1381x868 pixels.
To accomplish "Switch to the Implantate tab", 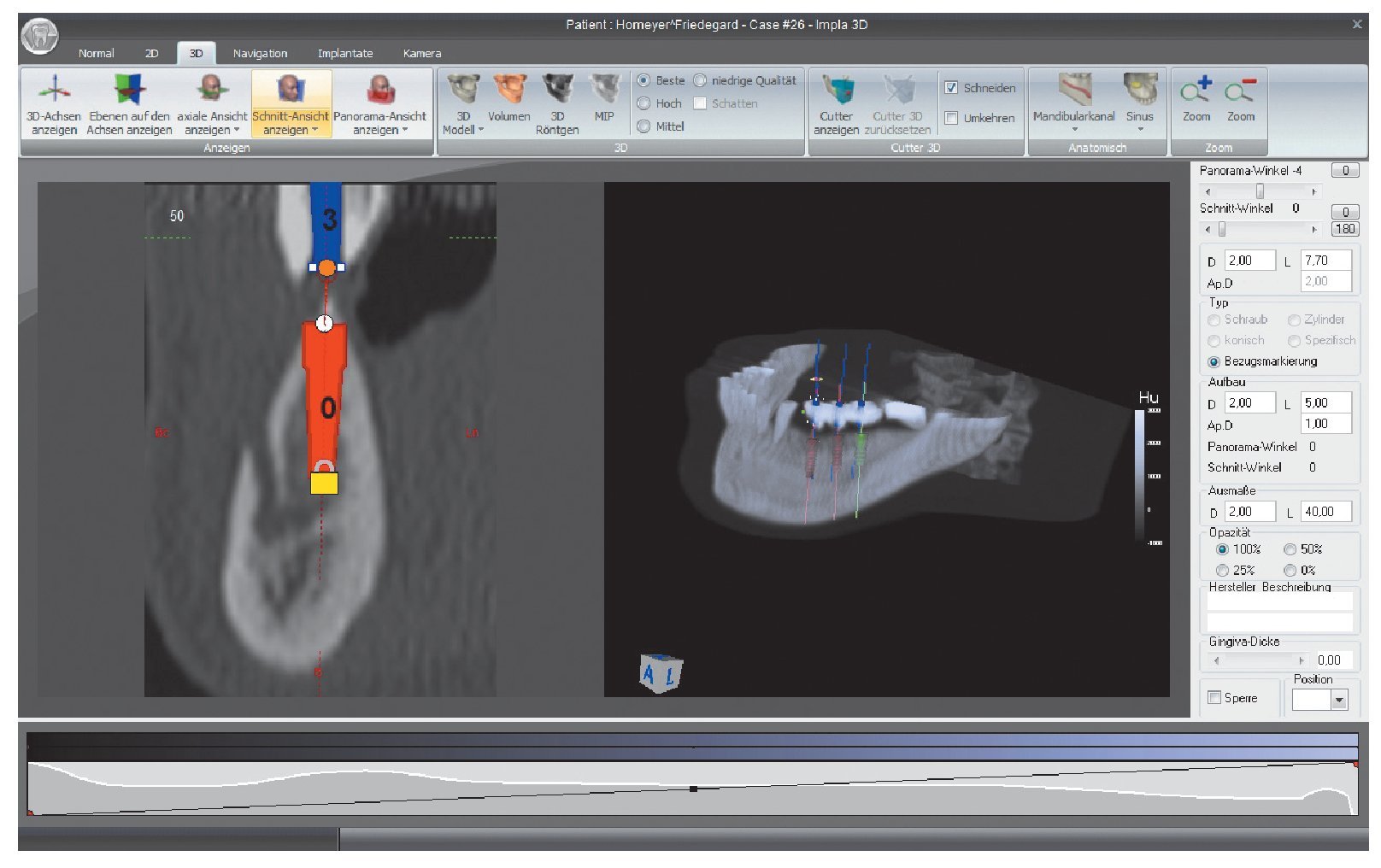I will click(x=345, y=53).
